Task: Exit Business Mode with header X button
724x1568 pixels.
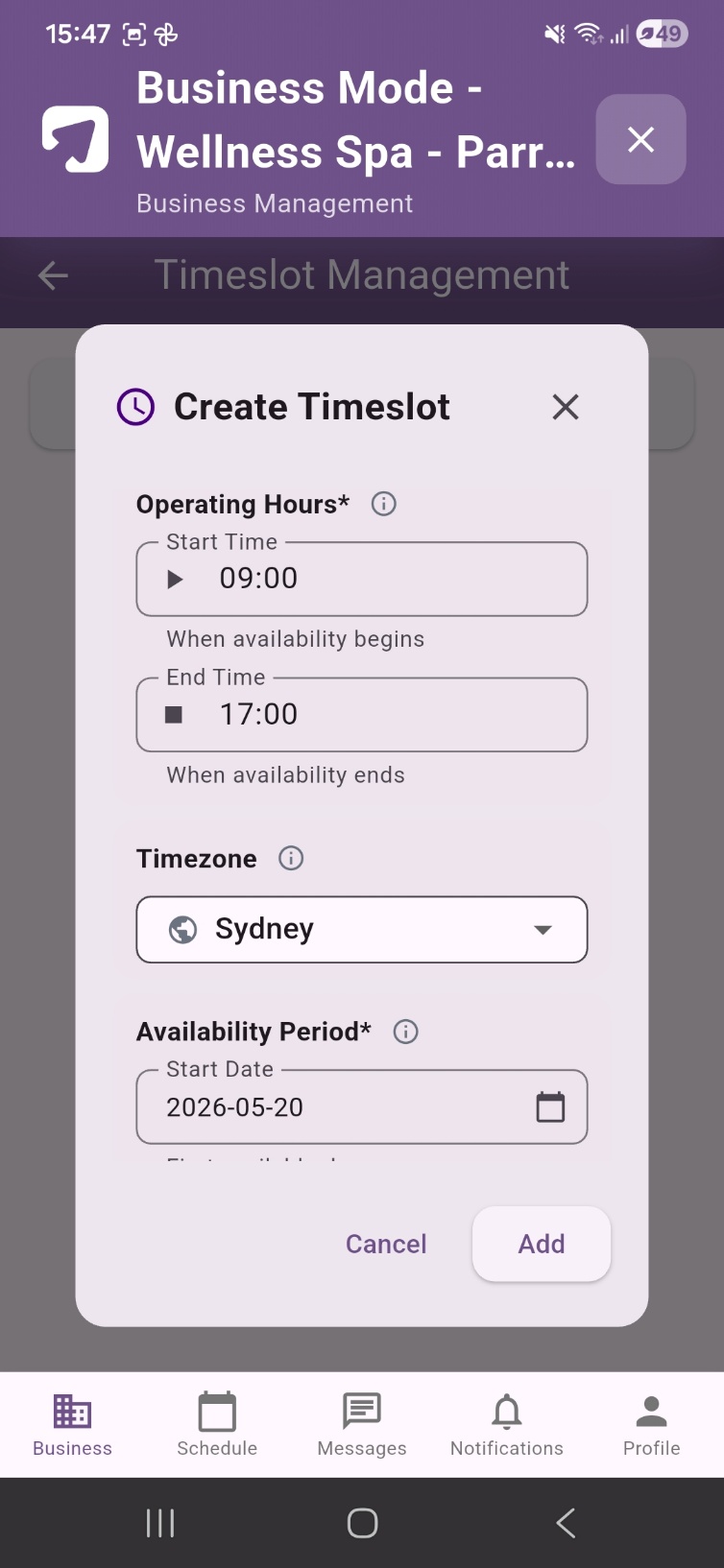Action: (x=641, y=139)
